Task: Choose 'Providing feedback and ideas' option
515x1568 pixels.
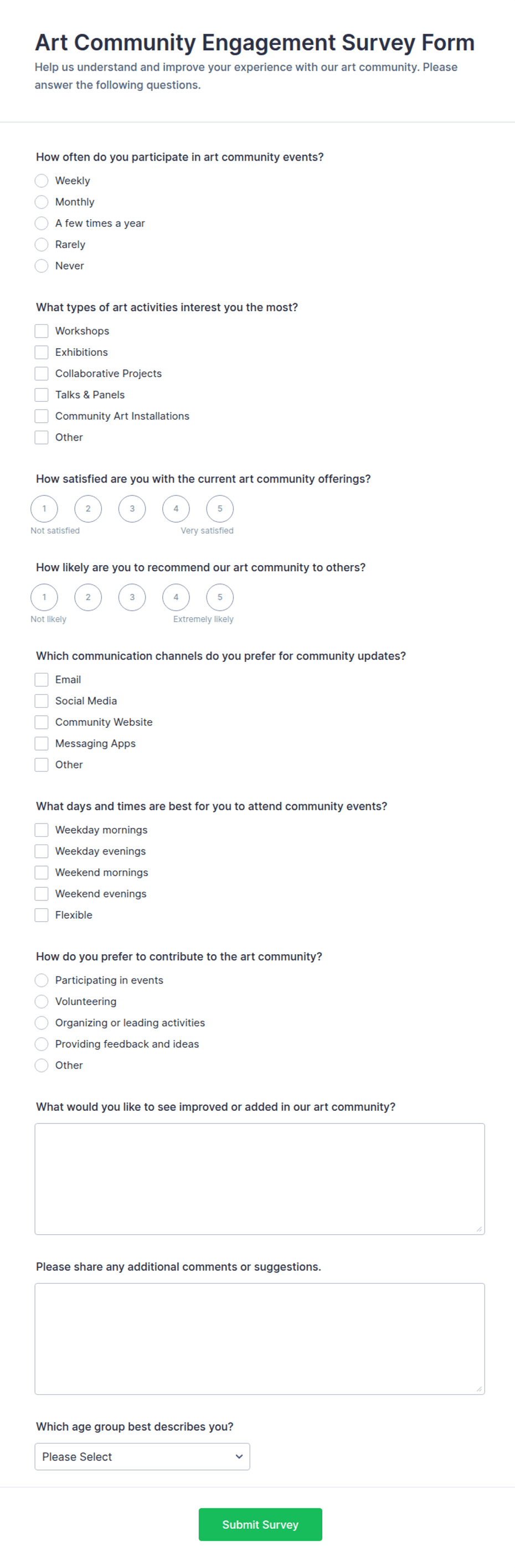Action: coord(42,1044)
